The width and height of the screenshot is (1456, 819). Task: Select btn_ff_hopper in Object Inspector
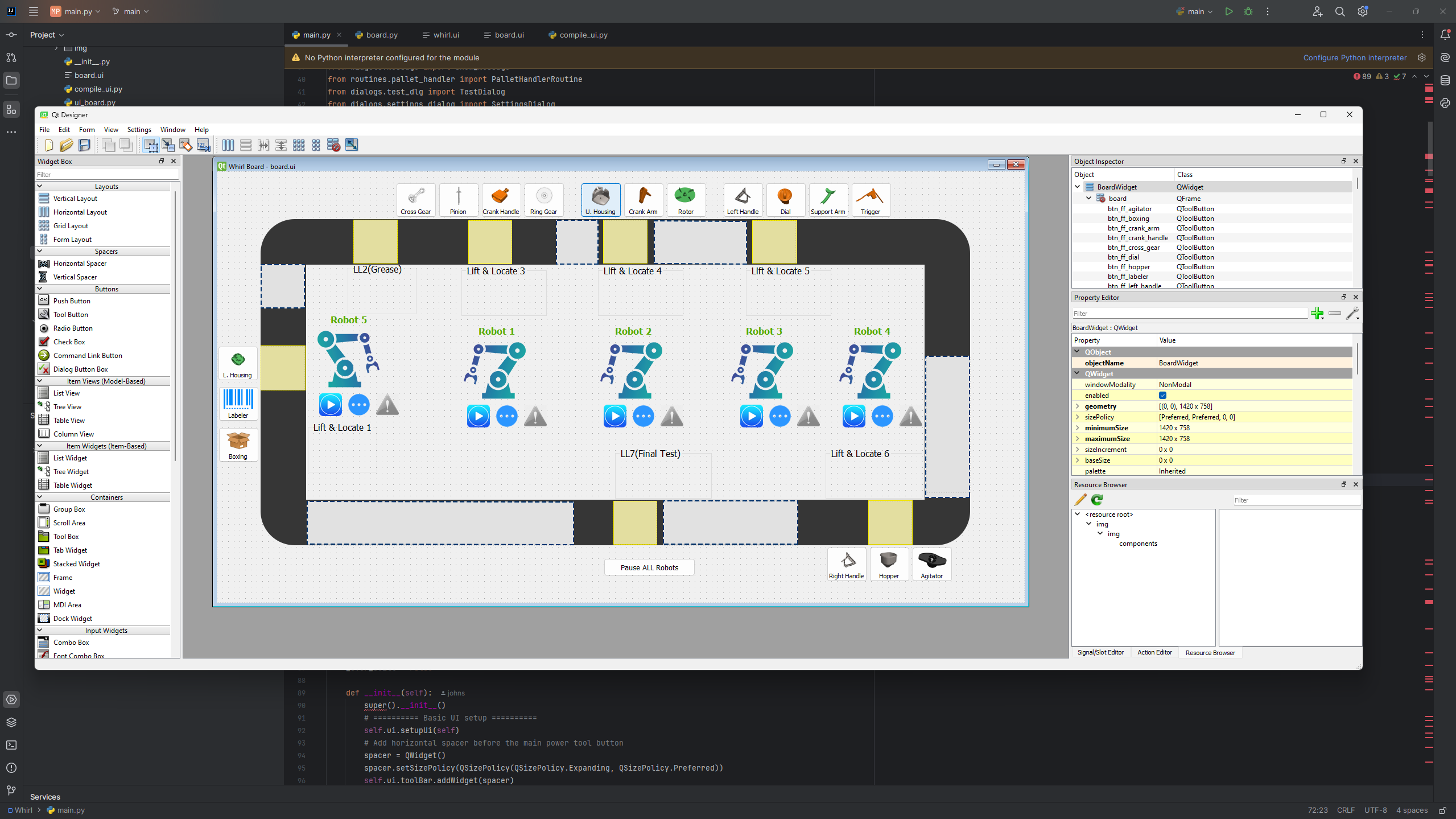(1129, 267)
